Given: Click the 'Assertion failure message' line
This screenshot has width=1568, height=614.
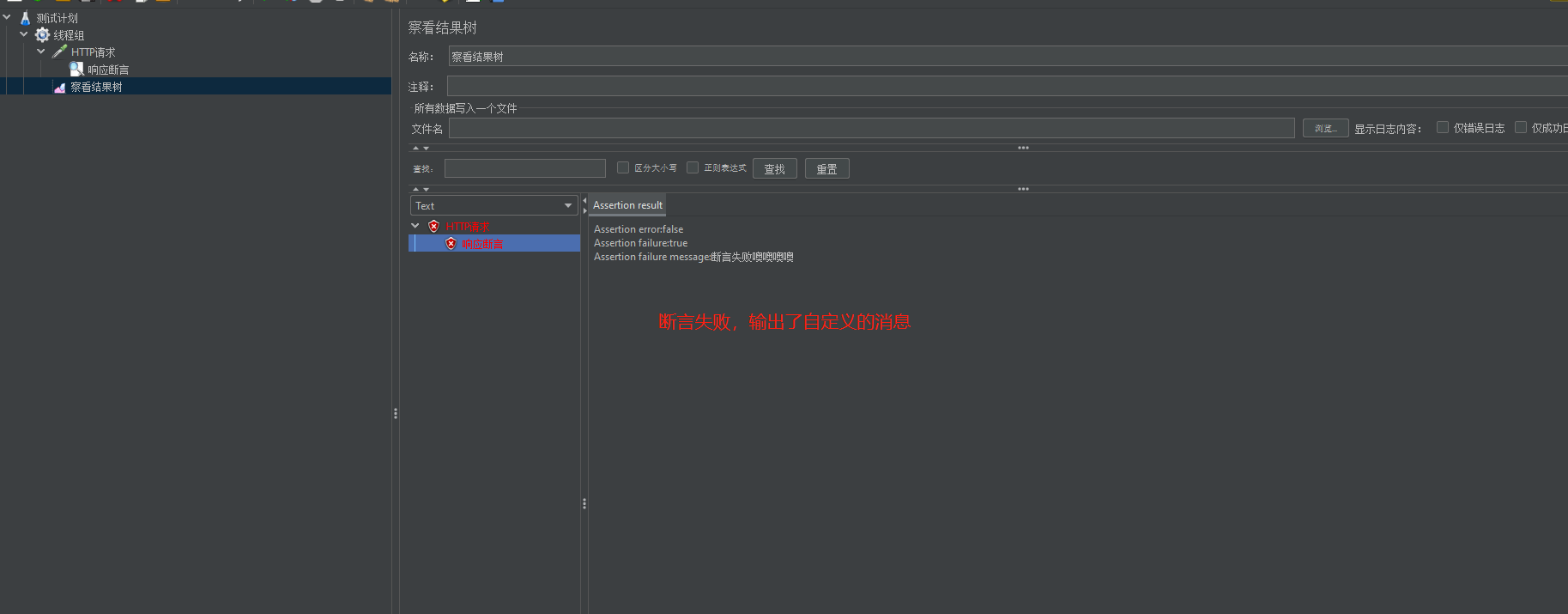Looking at the screenshot, I should point(693,257).
